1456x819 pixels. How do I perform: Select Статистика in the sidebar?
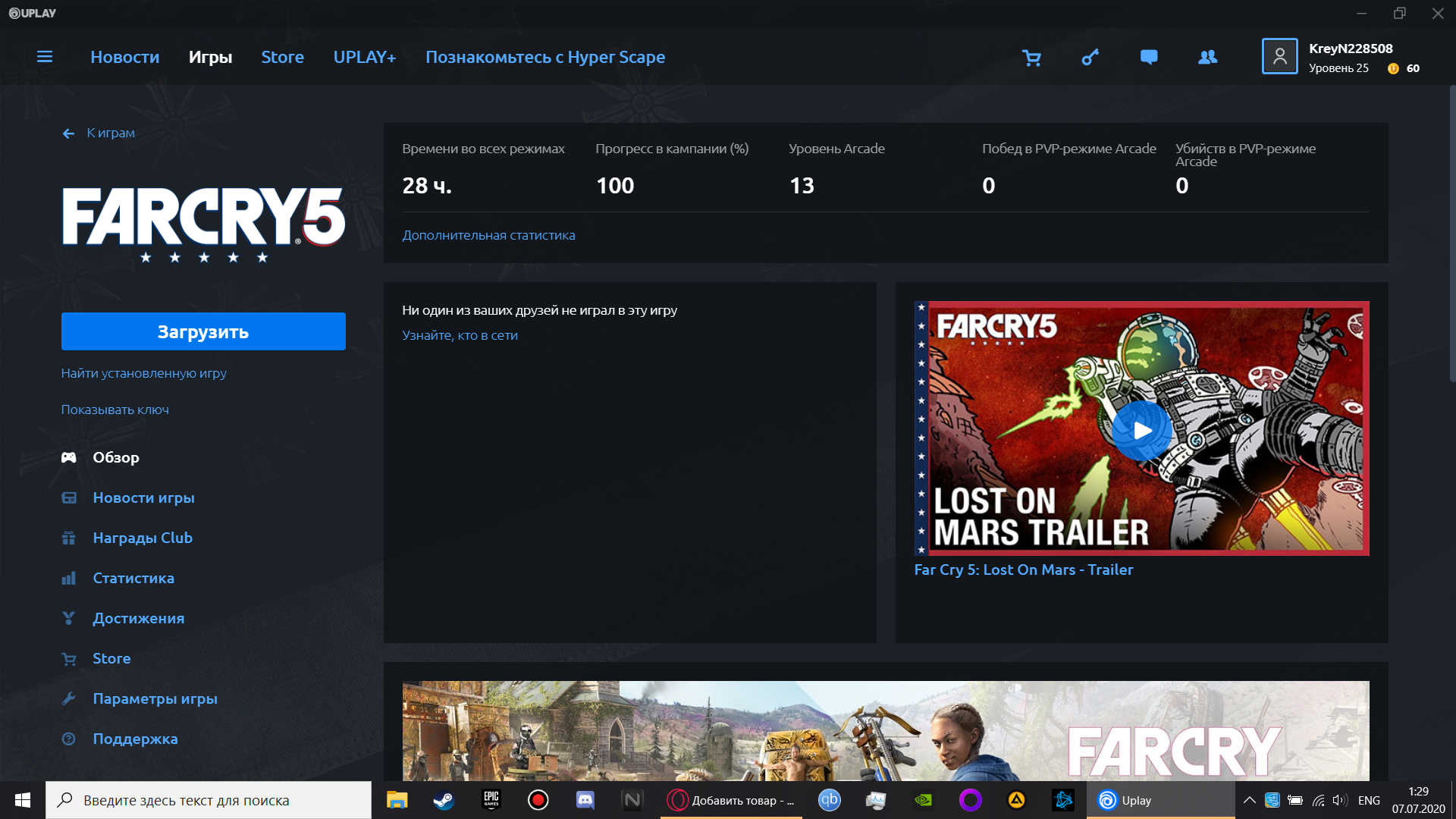[x=133, y=578]
